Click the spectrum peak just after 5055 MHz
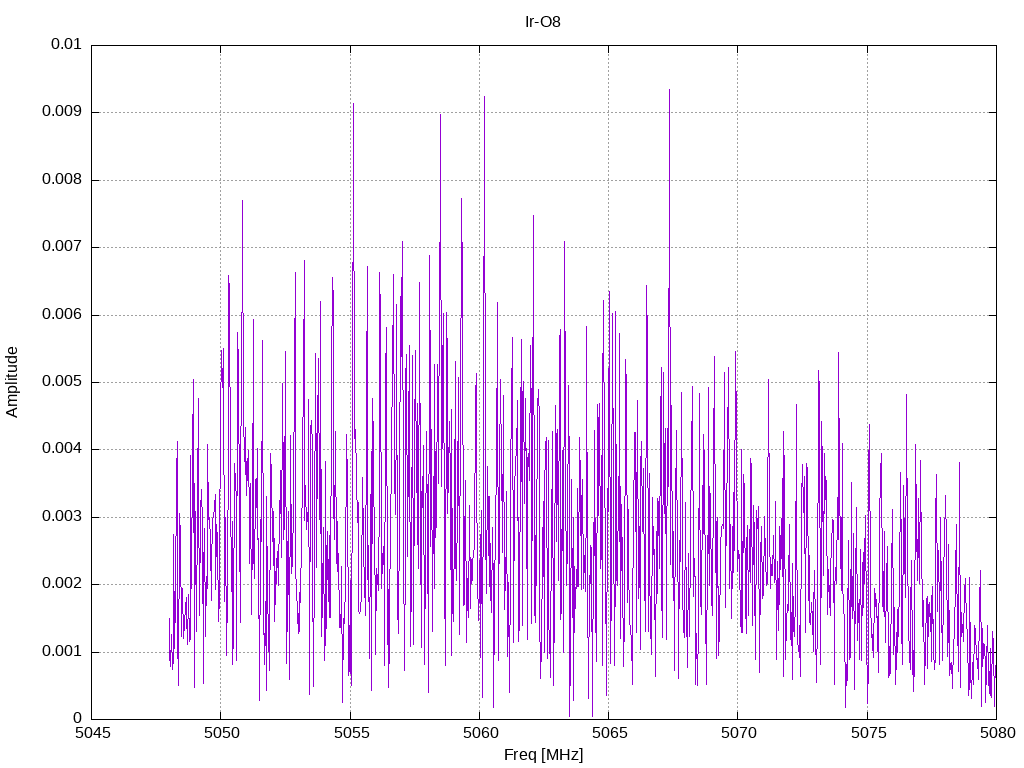Image resolution: width=1024 pixels, height=768 pixels. [x=353, y=104]
